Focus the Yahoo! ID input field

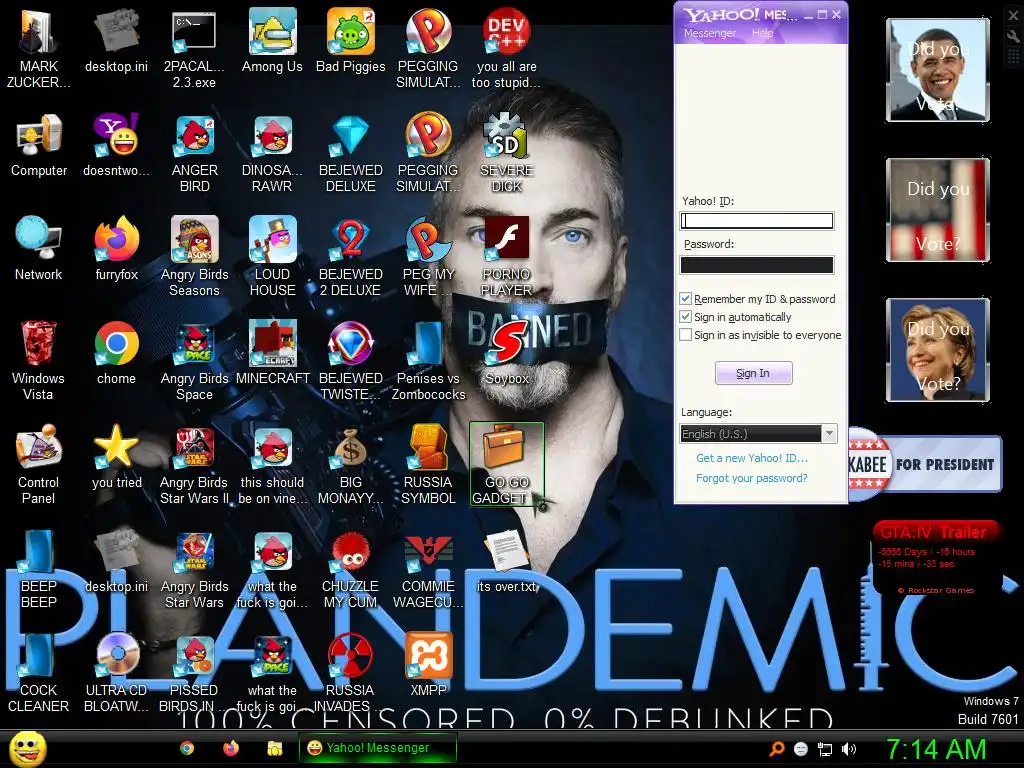click(757, 221)
